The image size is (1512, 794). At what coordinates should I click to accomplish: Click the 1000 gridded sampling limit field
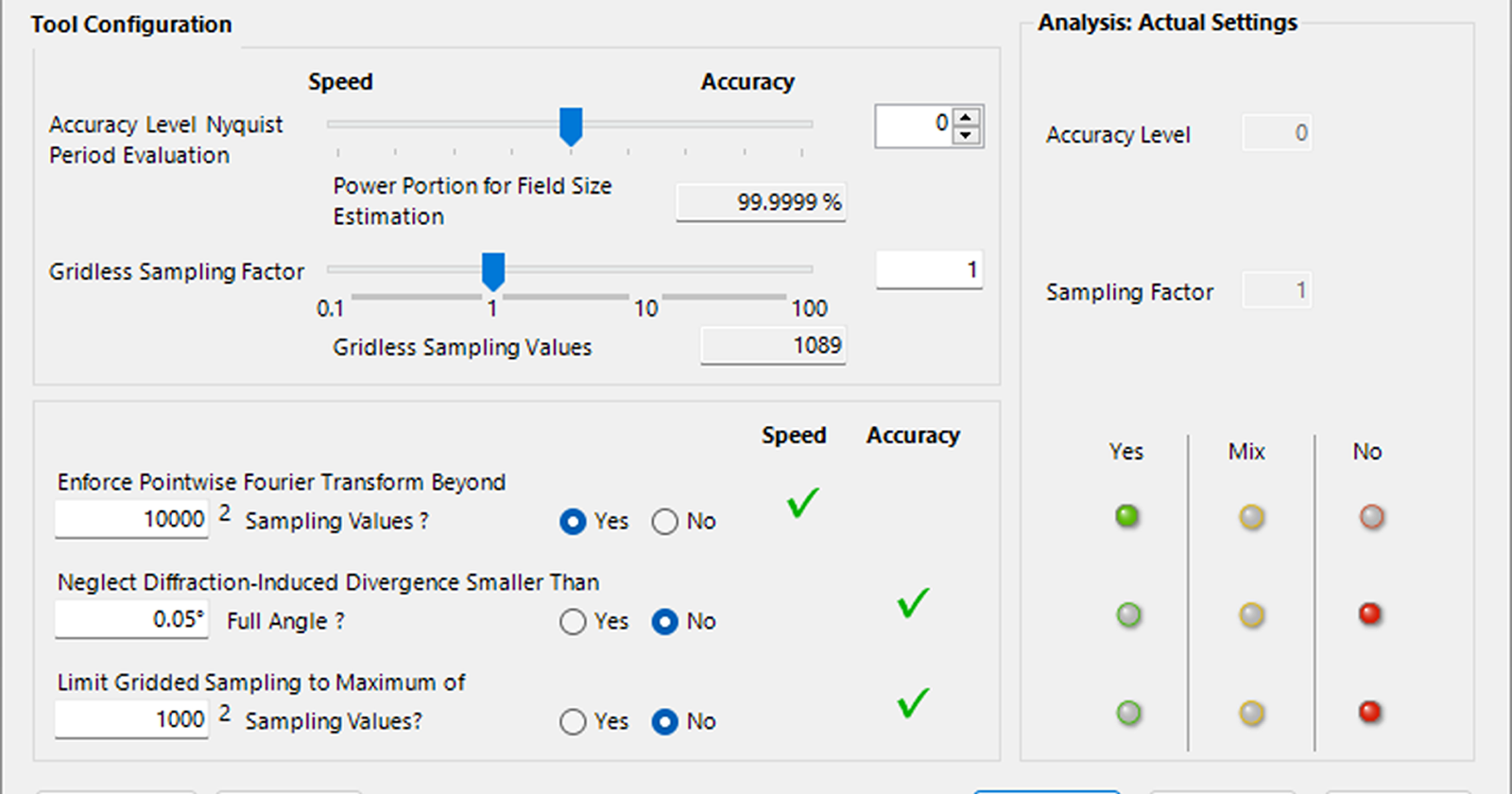131,720
